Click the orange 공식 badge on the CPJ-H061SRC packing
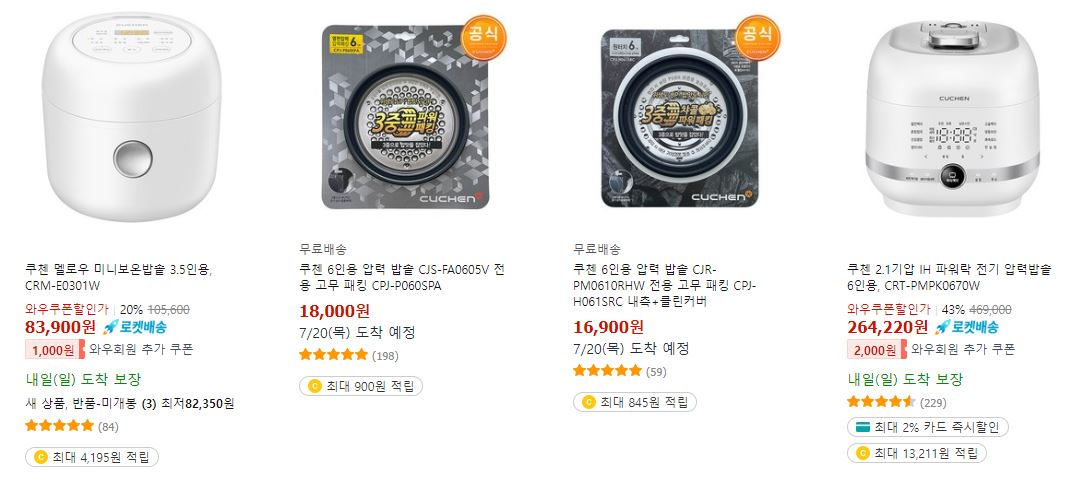Screen dimensions: 1067x496 (757, 37)
